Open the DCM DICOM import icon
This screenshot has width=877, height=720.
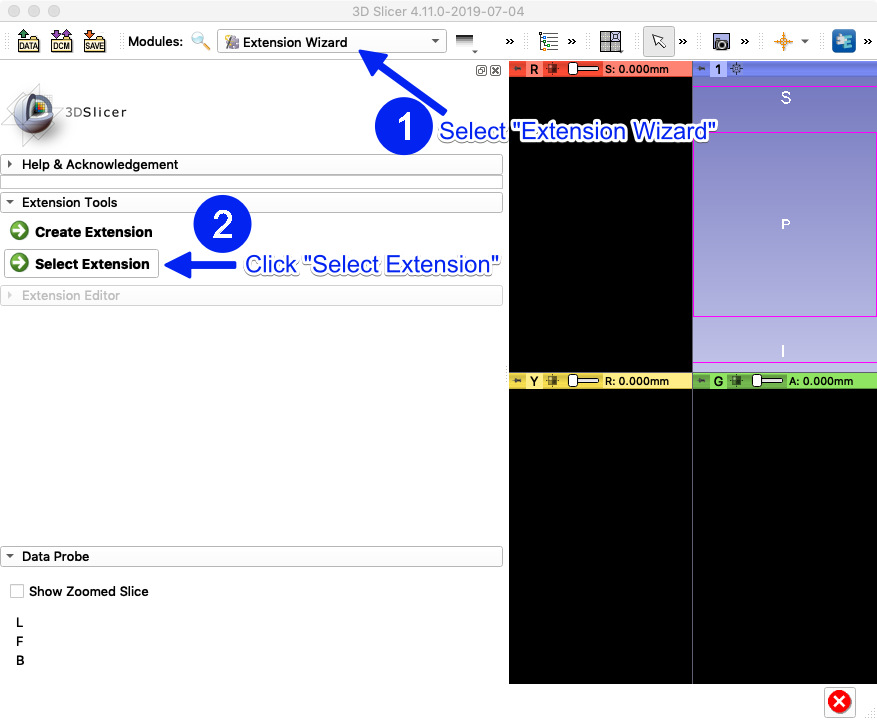click(x=61, y=41)
